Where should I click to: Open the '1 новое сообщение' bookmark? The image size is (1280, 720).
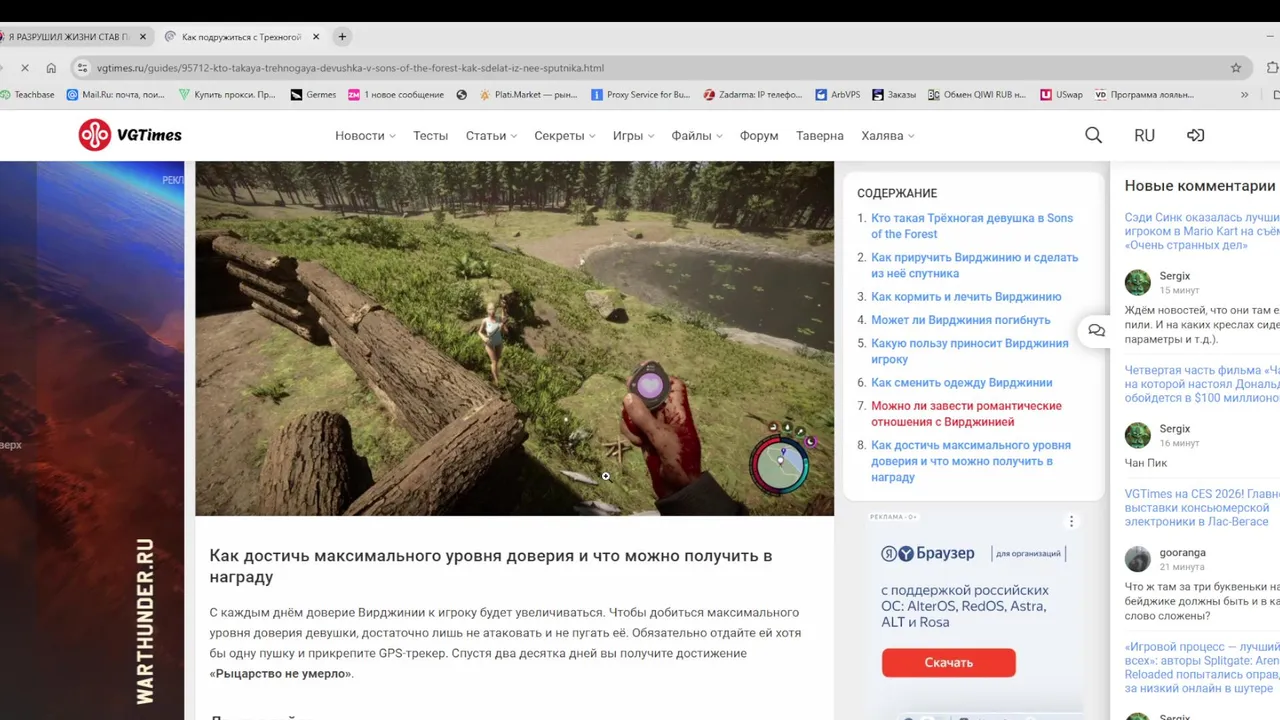pyautogui.click(x=396, y=95)
